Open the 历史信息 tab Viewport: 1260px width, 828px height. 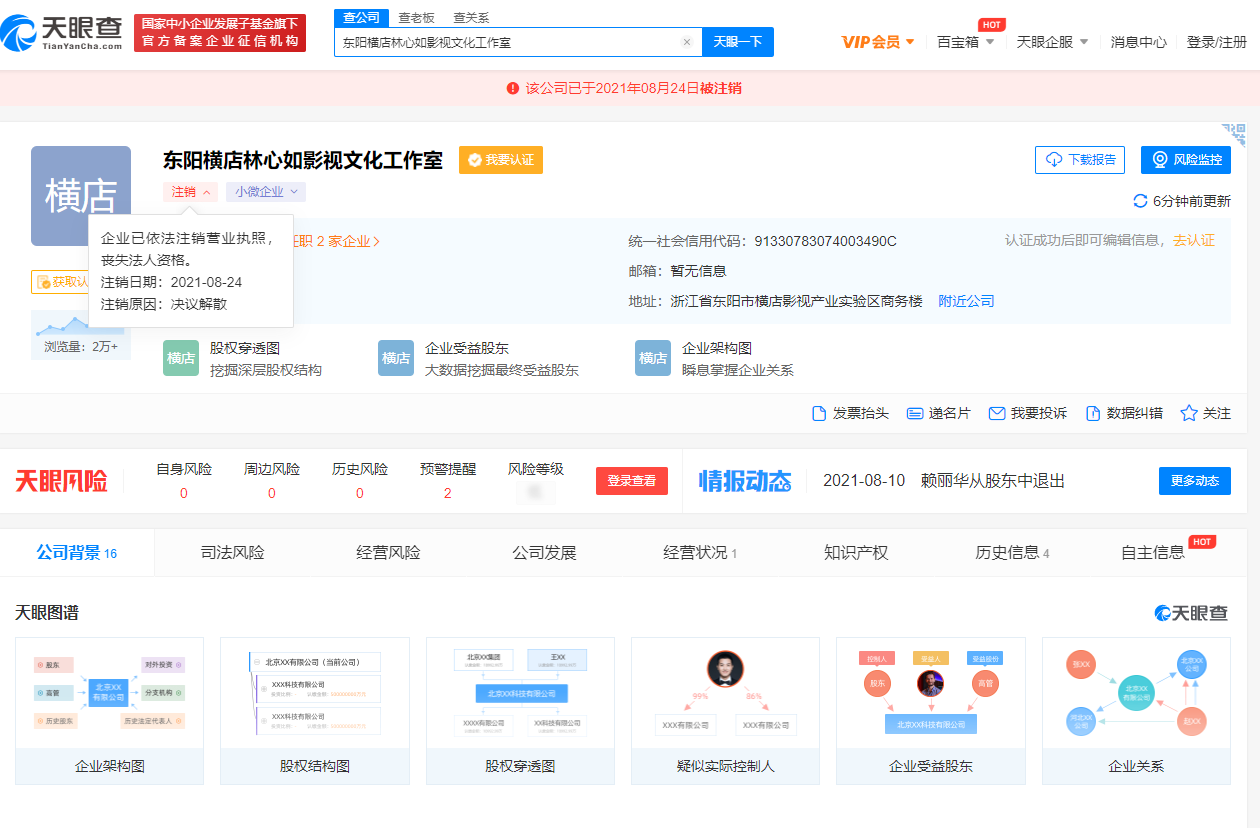pos(1012,552)
